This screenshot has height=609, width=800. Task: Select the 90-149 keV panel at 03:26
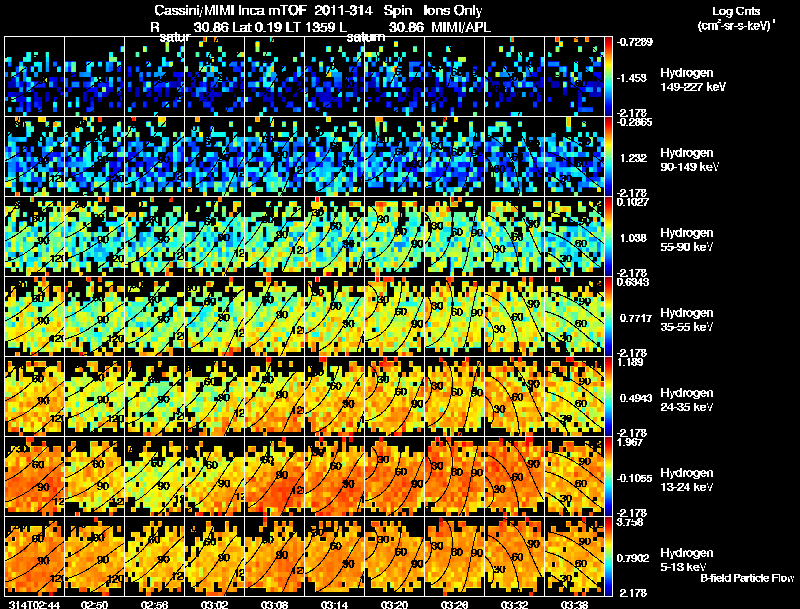455,156
